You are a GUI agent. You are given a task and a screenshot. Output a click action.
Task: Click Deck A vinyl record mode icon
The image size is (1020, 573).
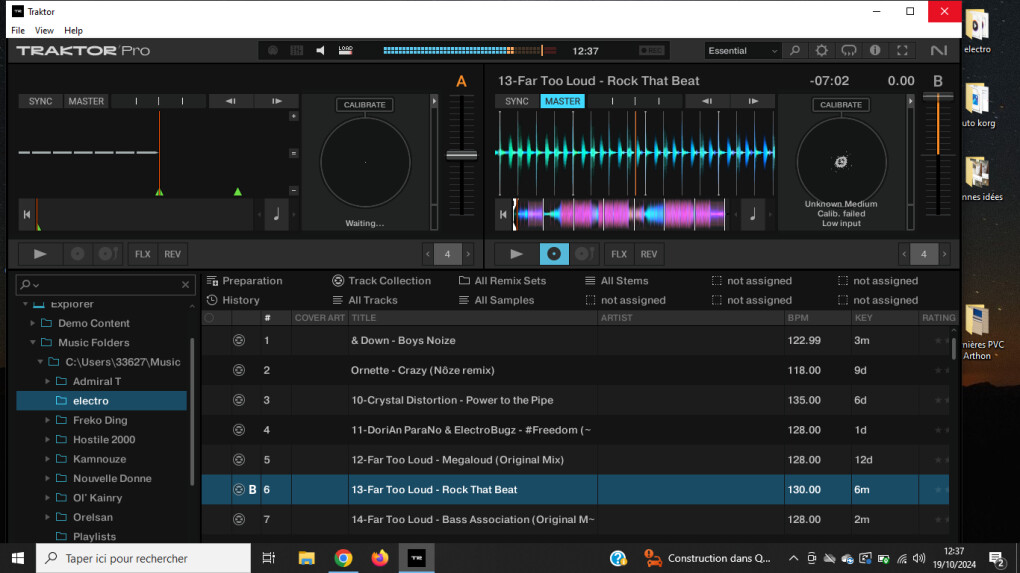pyautogui.click(x=77, y=254)
